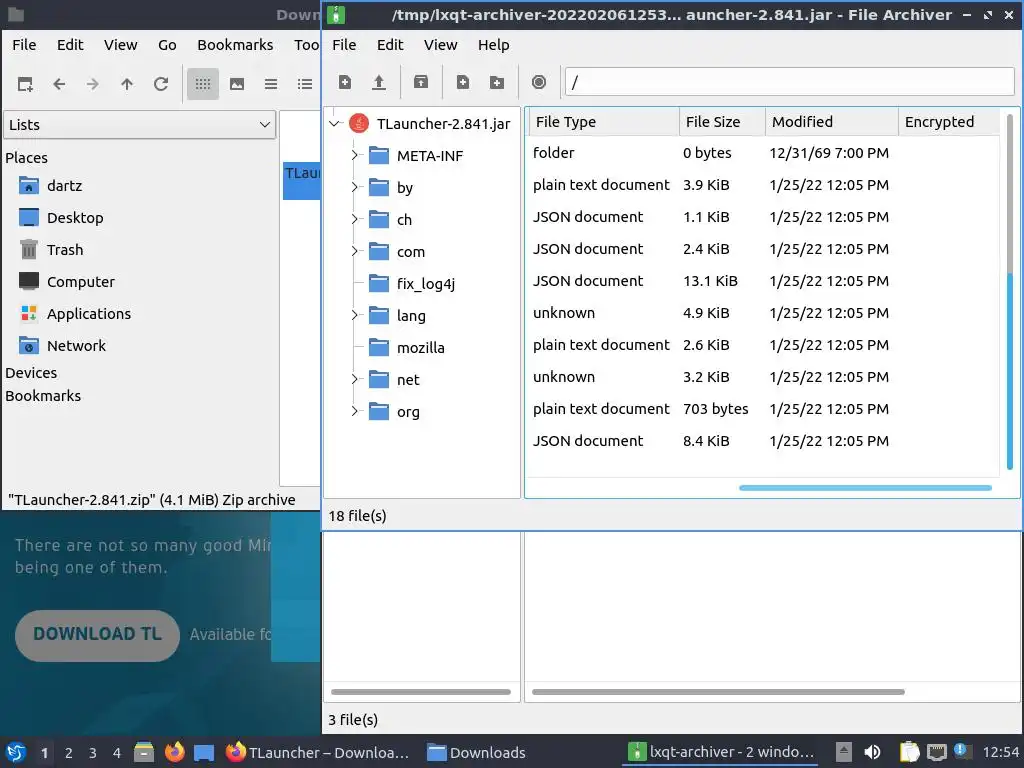The image size is (1024, 768).
Task: Reload the folder with the refresh icon
Action: (161, 84)
